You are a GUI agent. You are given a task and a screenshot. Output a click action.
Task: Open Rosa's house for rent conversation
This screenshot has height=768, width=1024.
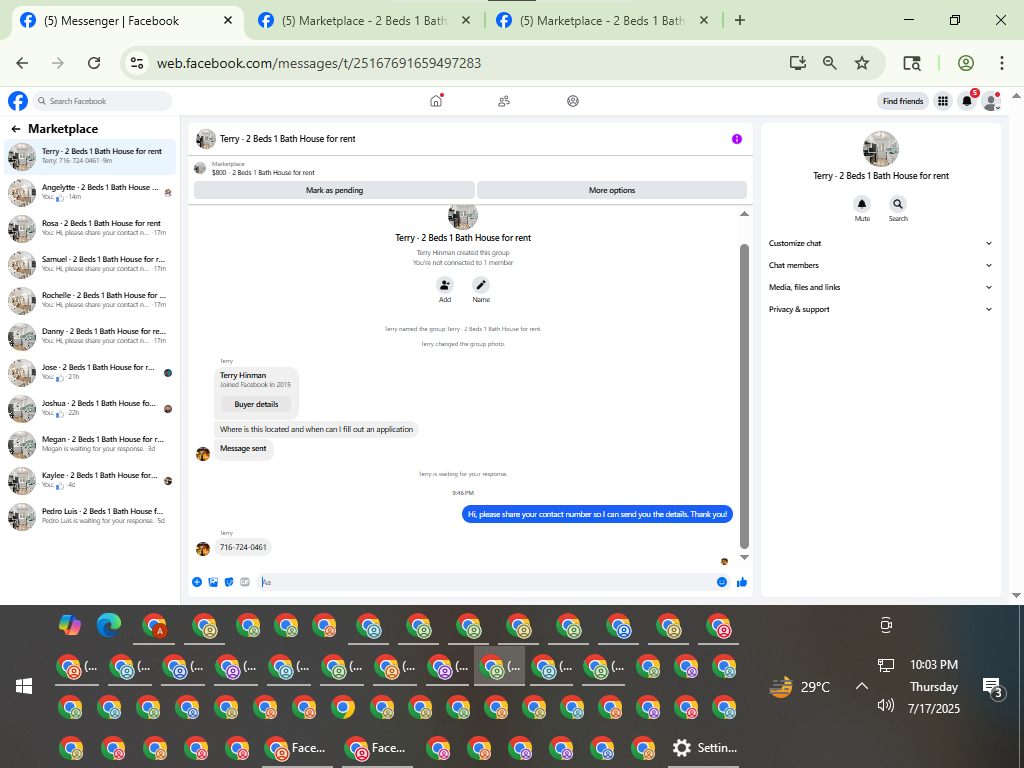pos(90,229)
